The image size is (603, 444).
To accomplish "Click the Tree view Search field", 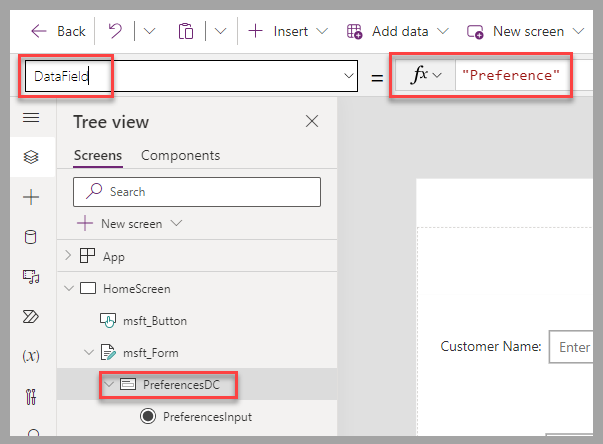I will (197, 192).
